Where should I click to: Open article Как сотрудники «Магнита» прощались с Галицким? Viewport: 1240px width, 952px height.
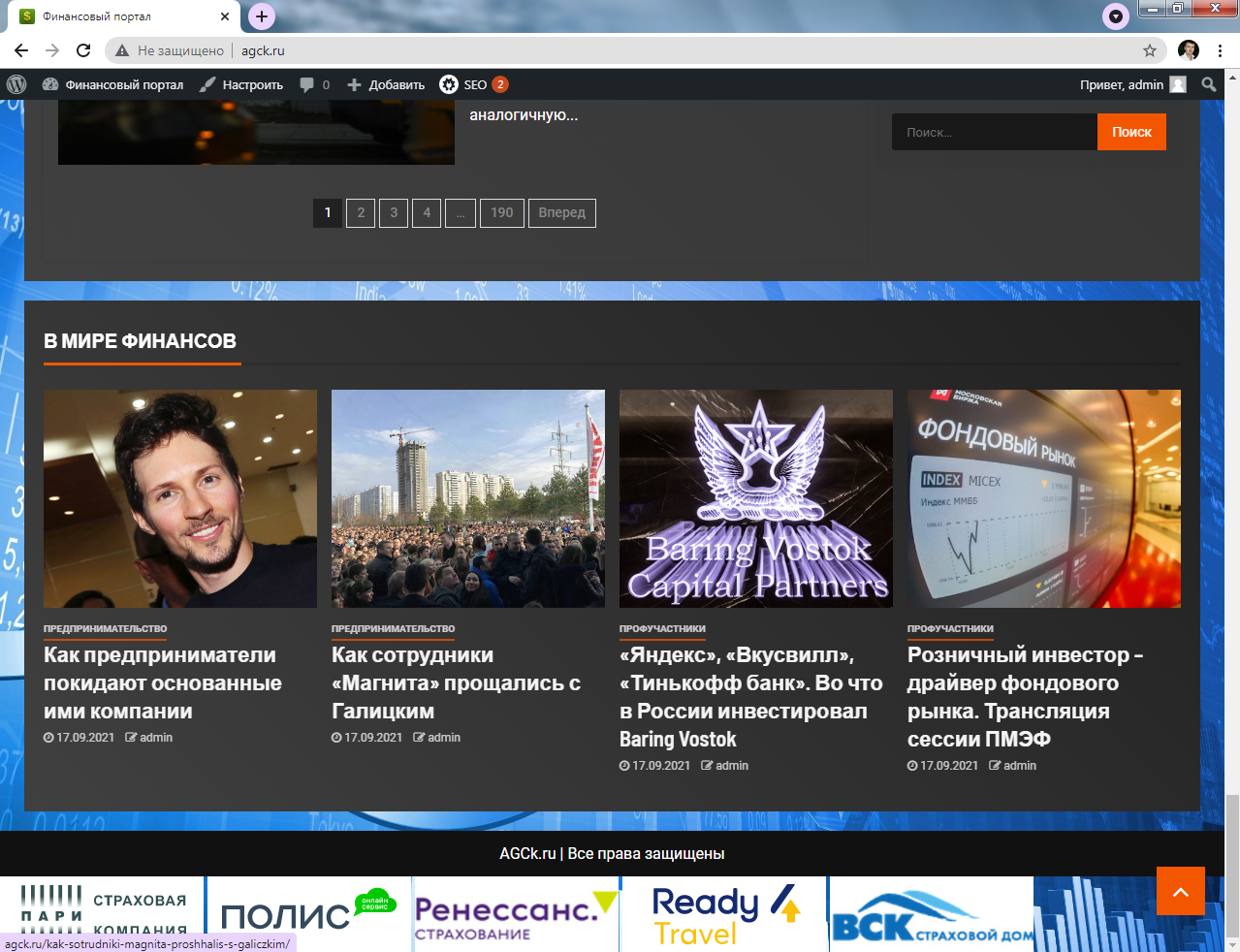pyautogui.click(x=456, y=682)
